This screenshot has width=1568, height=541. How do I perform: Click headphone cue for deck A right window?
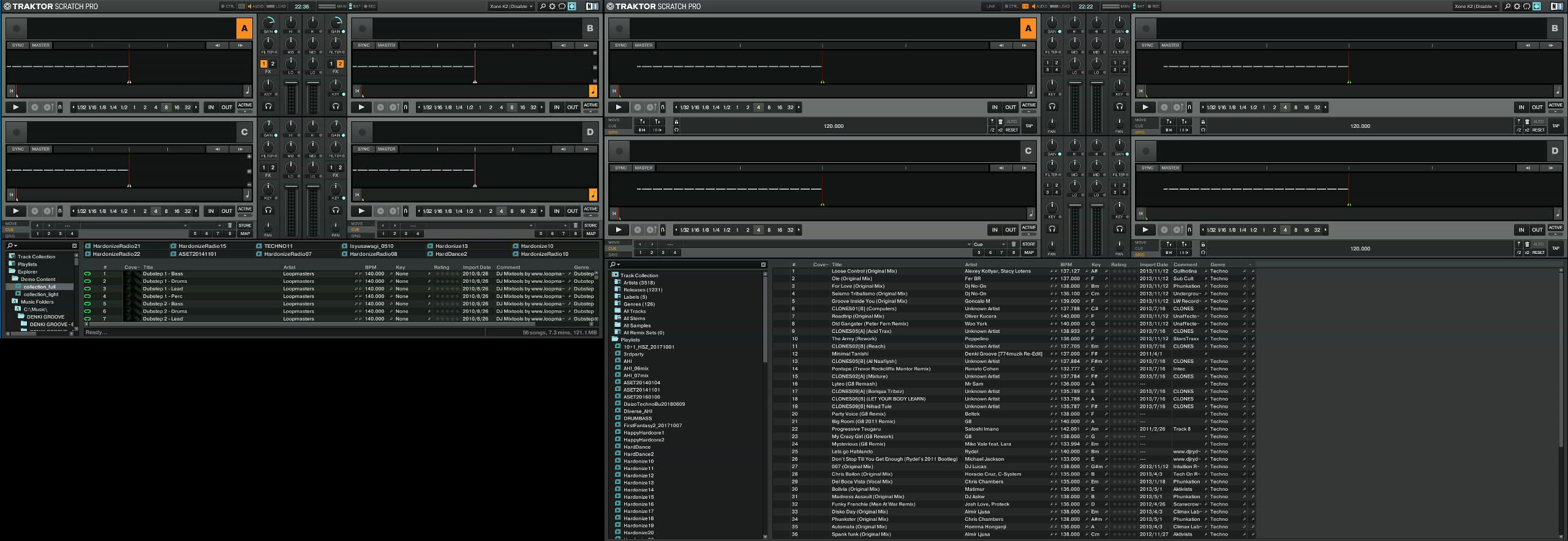pos(1052,106)
